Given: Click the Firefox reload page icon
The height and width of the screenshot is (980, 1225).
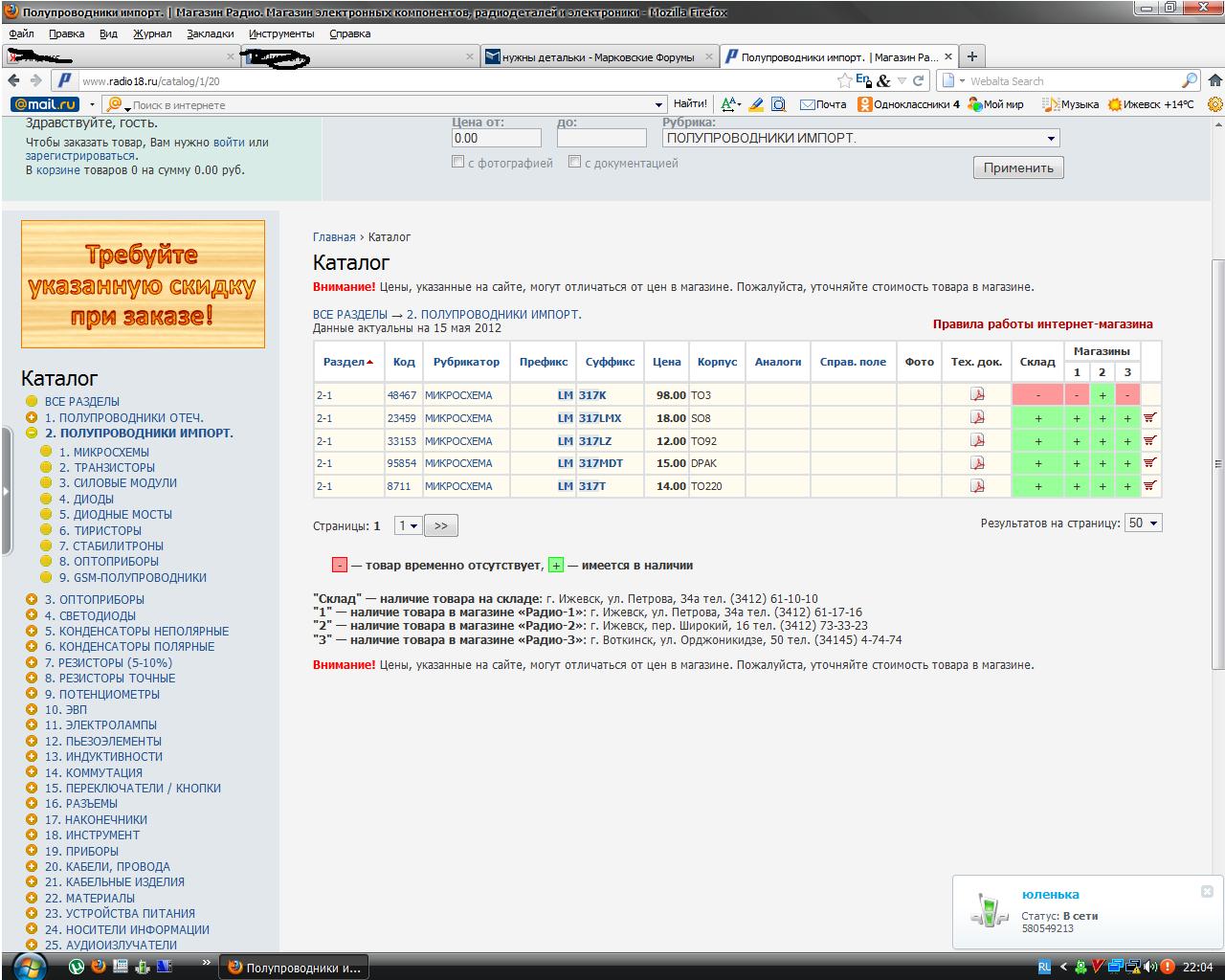Looking at the screenshot, I should click(x=919, y=81).
